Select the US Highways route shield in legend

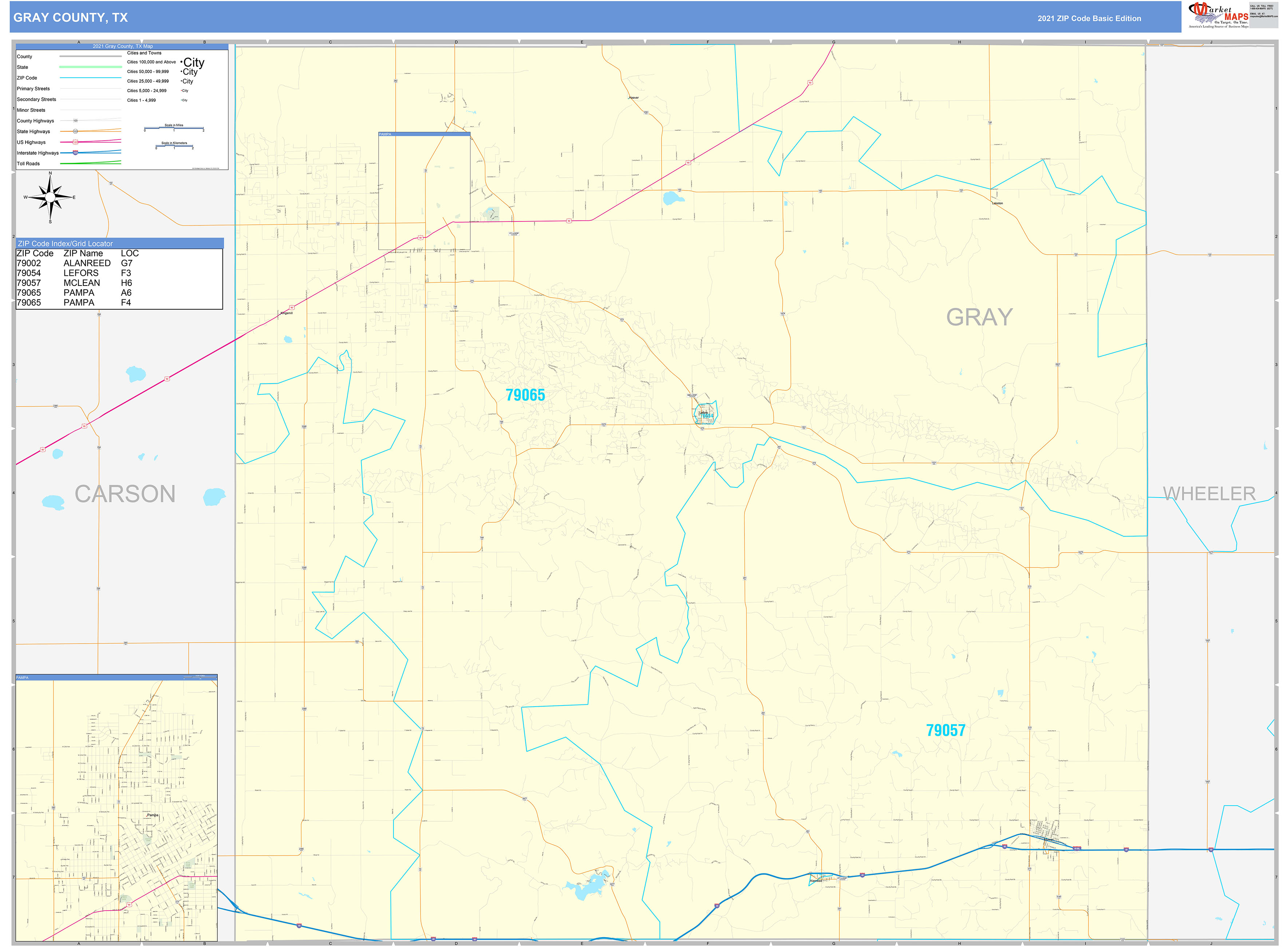click(75, 142)
